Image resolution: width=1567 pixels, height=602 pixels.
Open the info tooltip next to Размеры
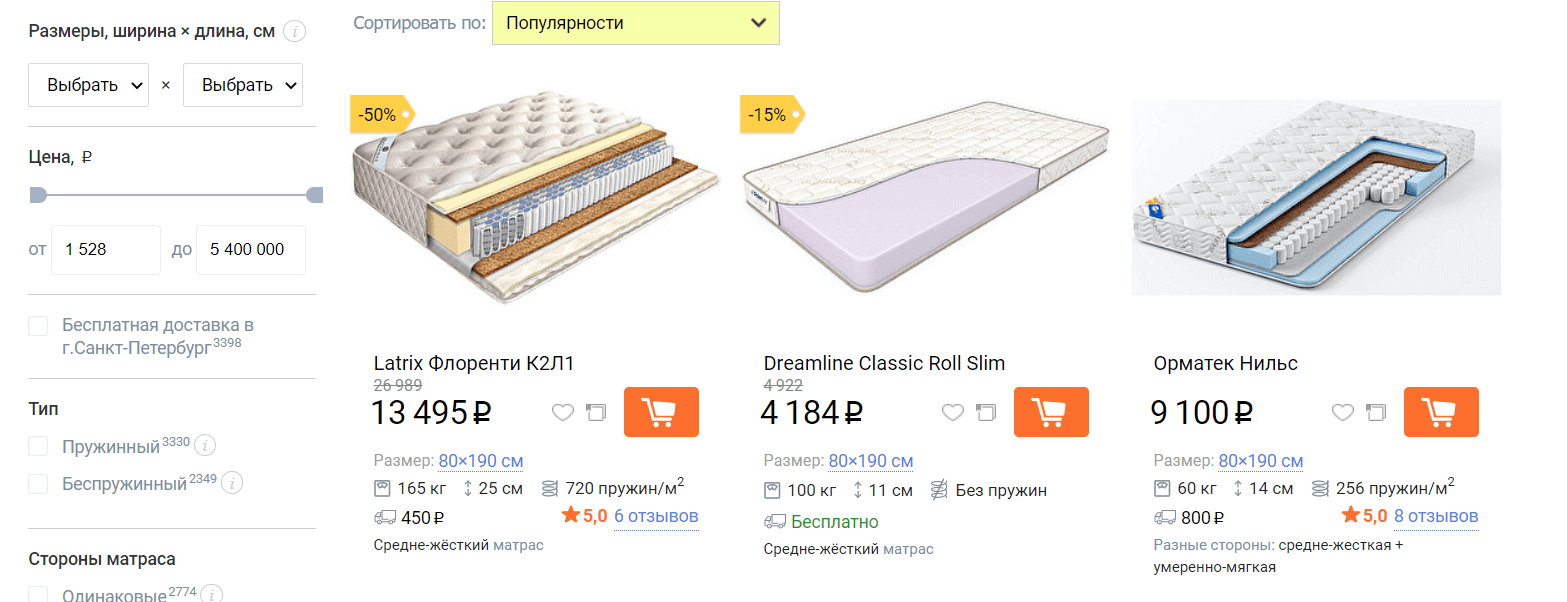pos(294,31)
